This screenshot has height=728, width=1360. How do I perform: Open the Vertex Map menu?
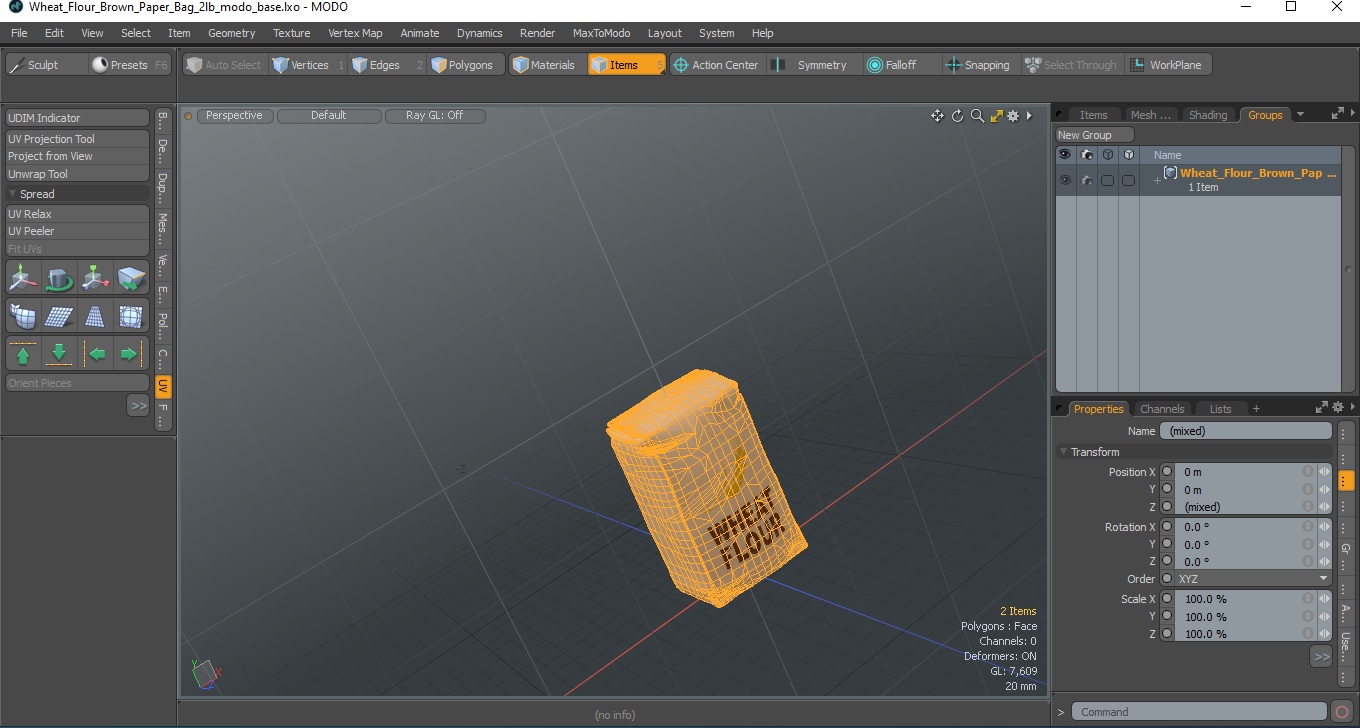pos(355,33)
